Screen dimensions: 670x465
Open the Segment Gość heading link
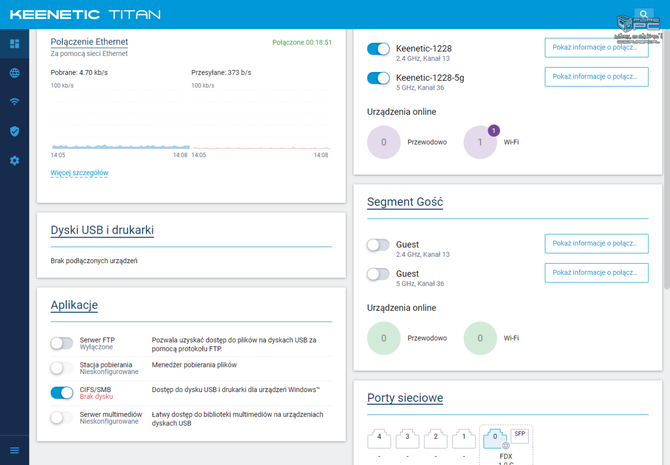pyautogui.click(x=405, y=202)
